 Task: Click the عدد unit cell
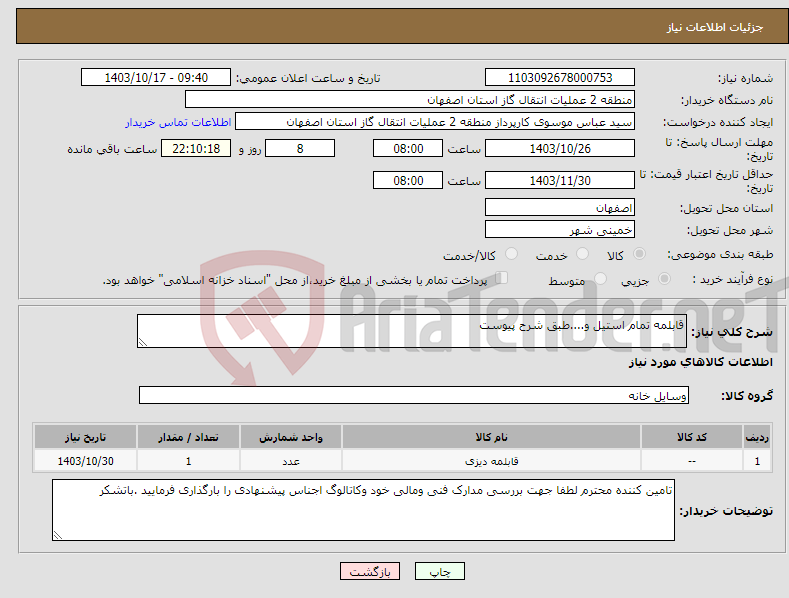[291, 461]
